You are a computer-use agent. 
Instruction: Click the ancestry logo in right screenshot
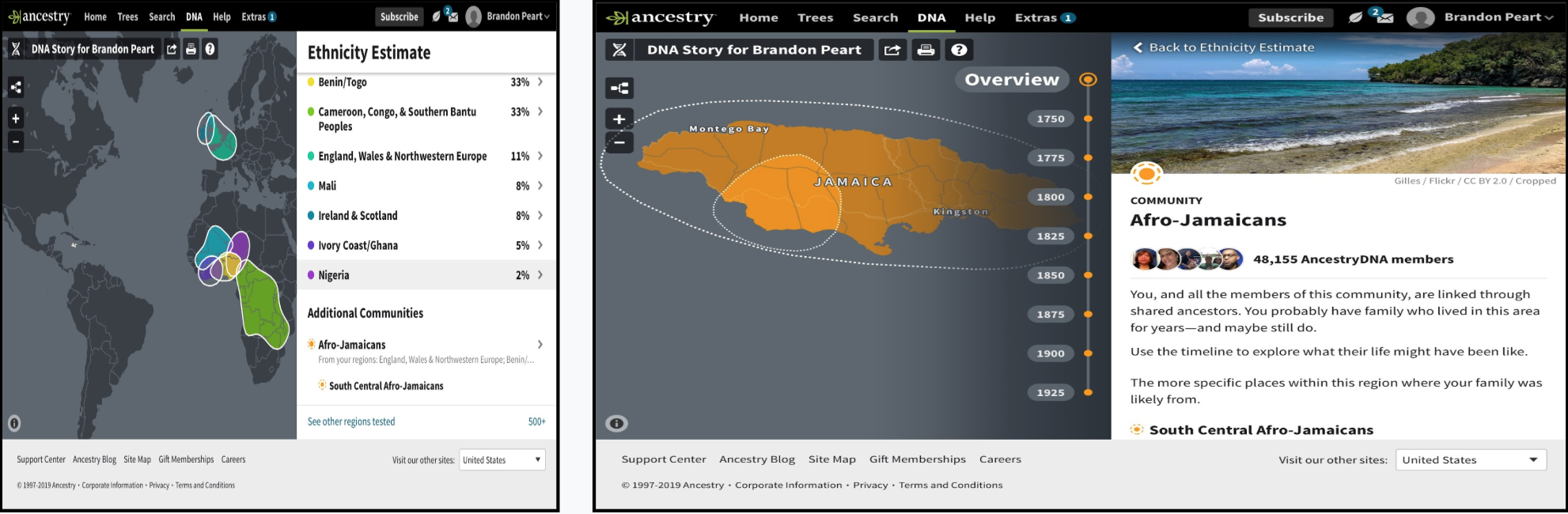click(x=661, y=17)
